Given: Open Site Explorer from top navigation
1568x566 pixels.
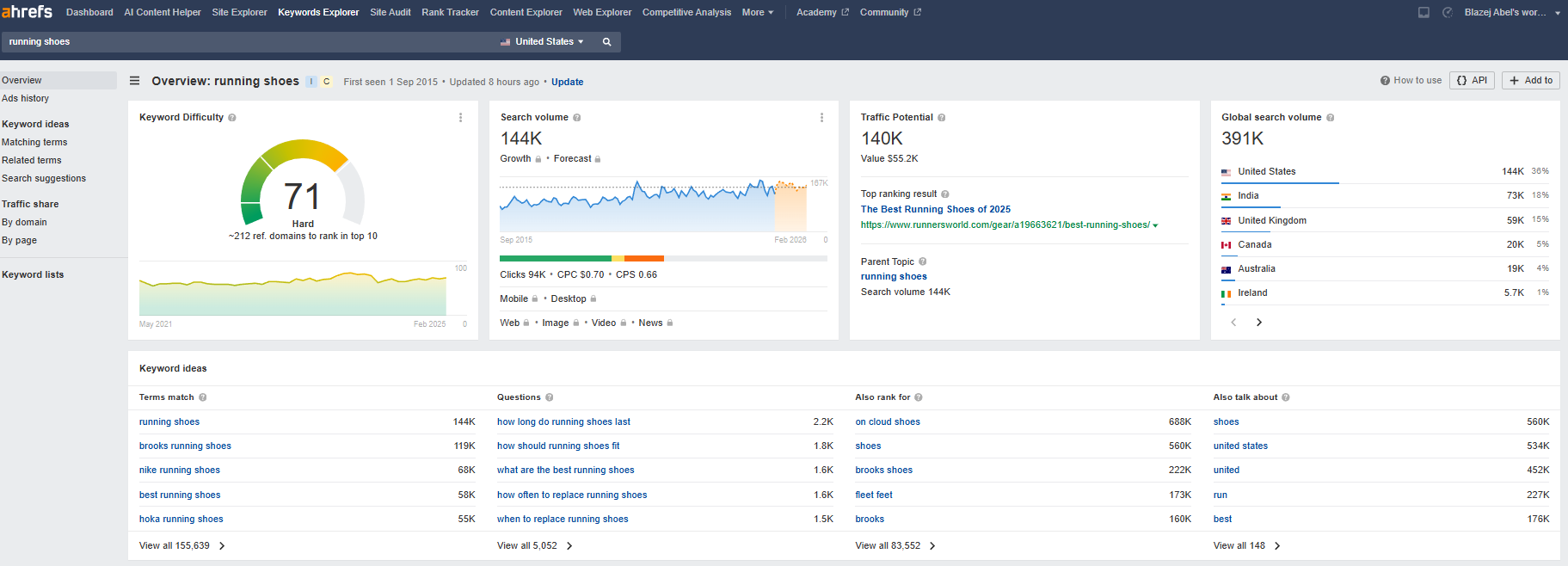Looking at the screenshot, I should 239,12.
